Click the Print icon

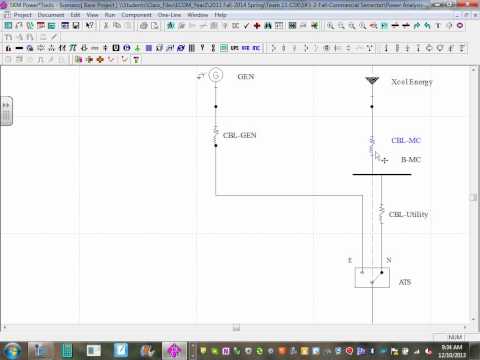[144, 26]
